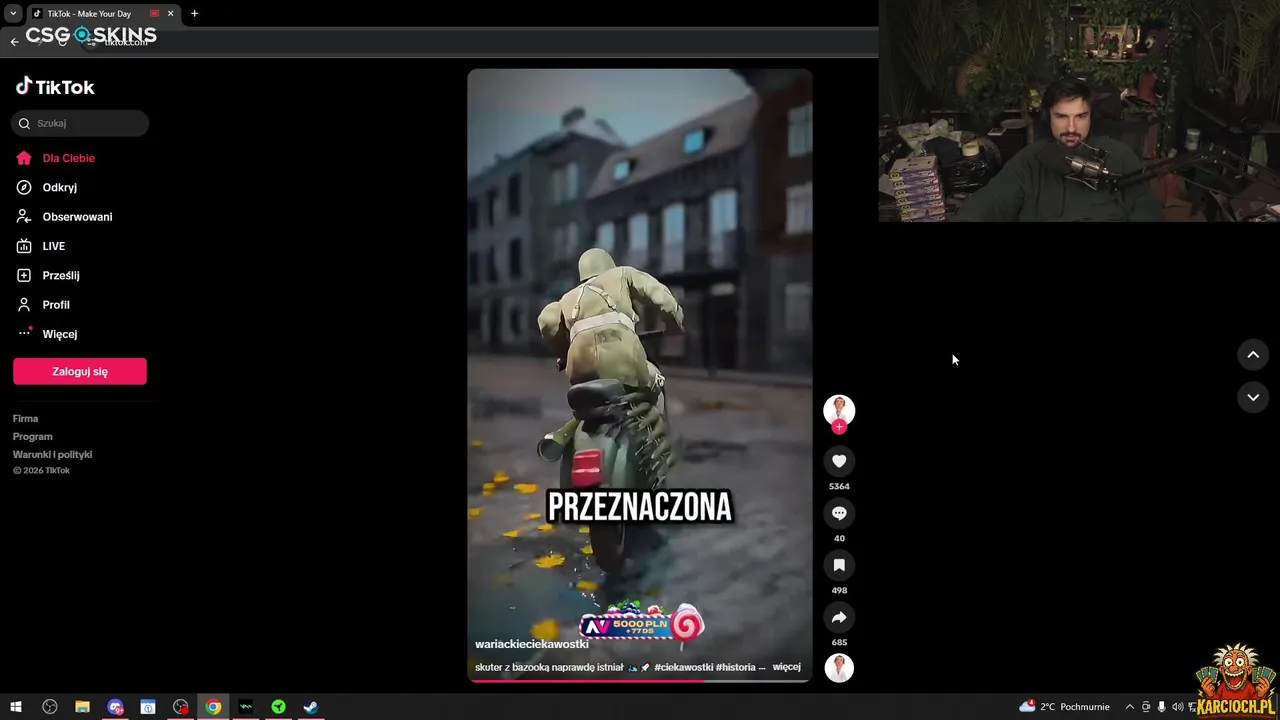Viewport: 1280px width, 720px height.
Task: Click the #historia hashtag
Action: [x=736, y=667]
